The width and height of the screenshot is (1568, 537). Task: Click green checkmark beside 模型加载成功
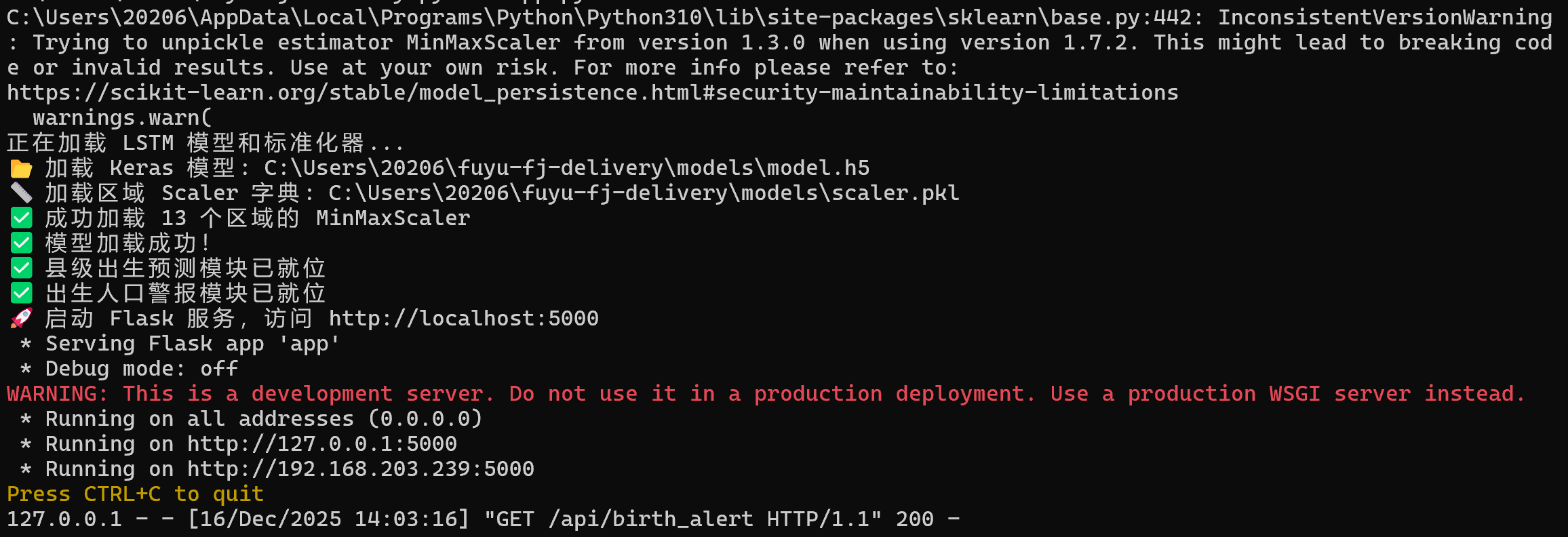pyautogui.click(x=21, y=243)
